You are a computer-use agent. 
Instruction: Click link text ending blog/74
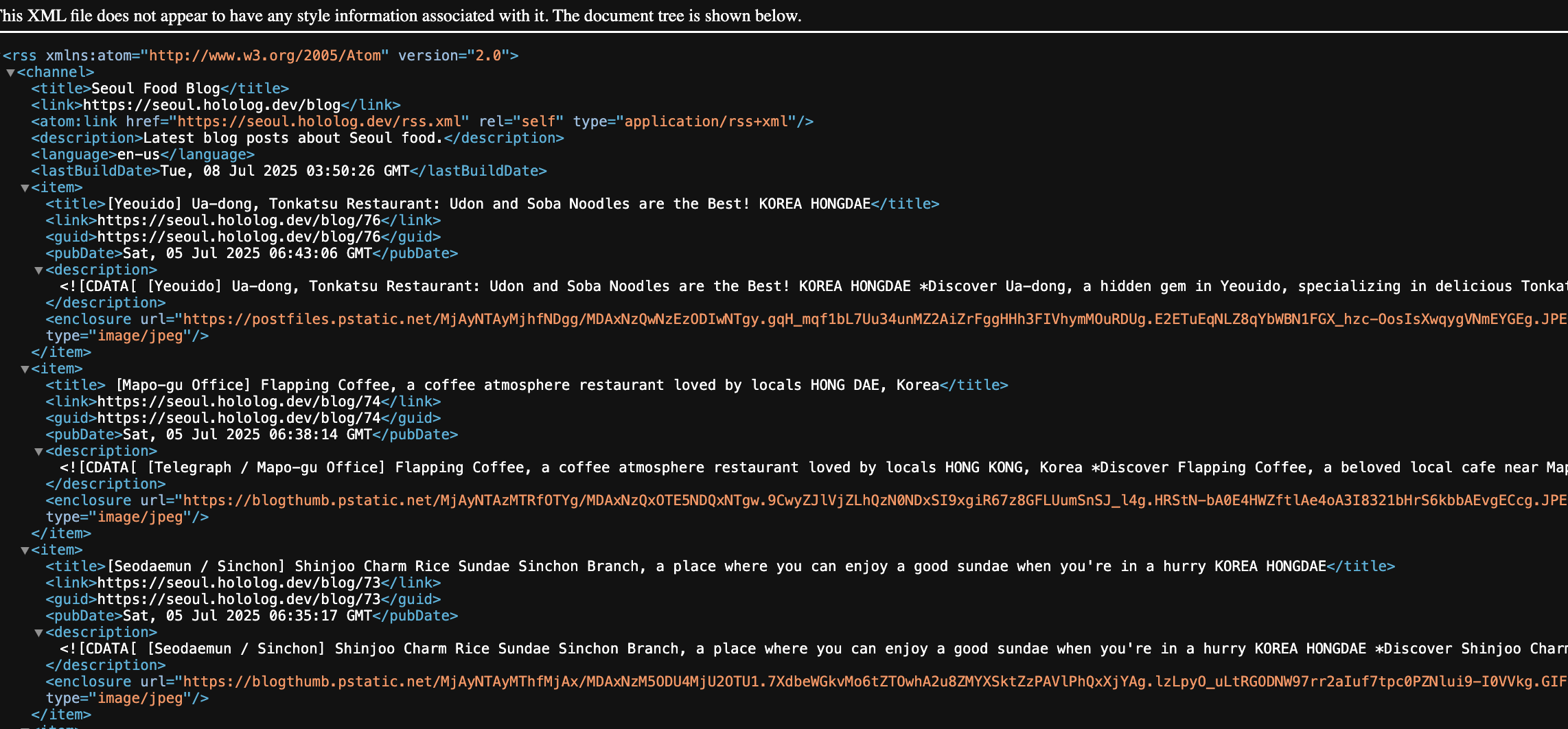pos(239,402)
